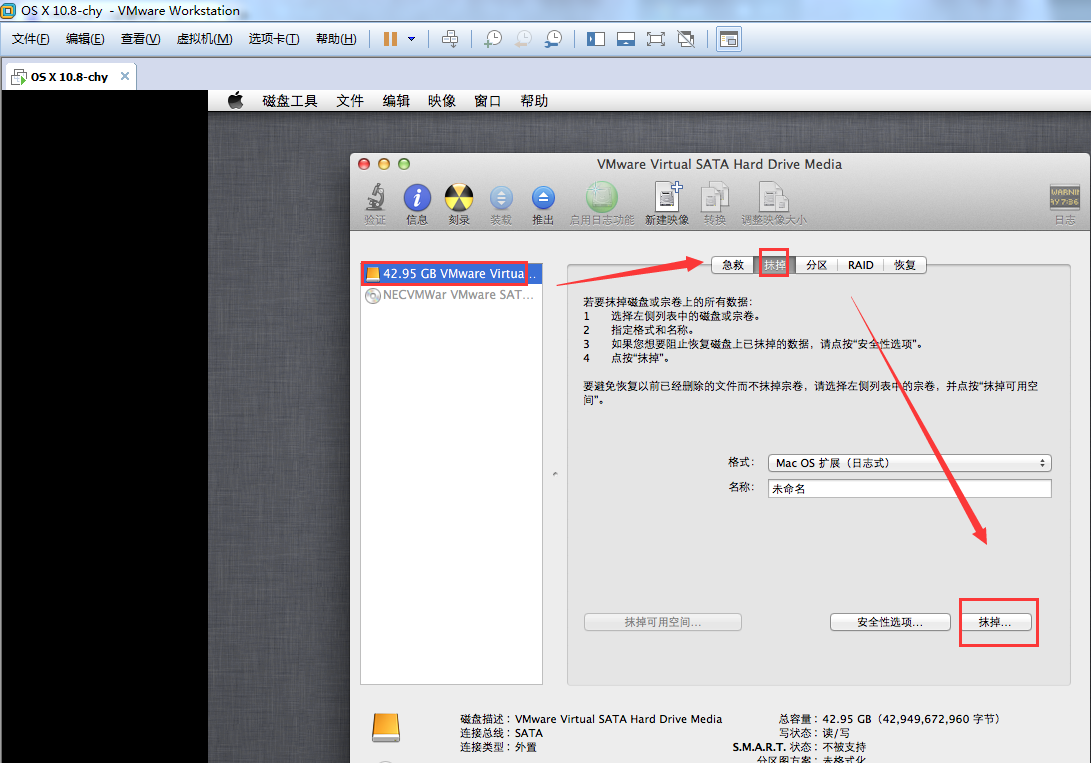Click the 调整映像大小 icon
Screen dimensions: 1091x763
click(773, 204)
